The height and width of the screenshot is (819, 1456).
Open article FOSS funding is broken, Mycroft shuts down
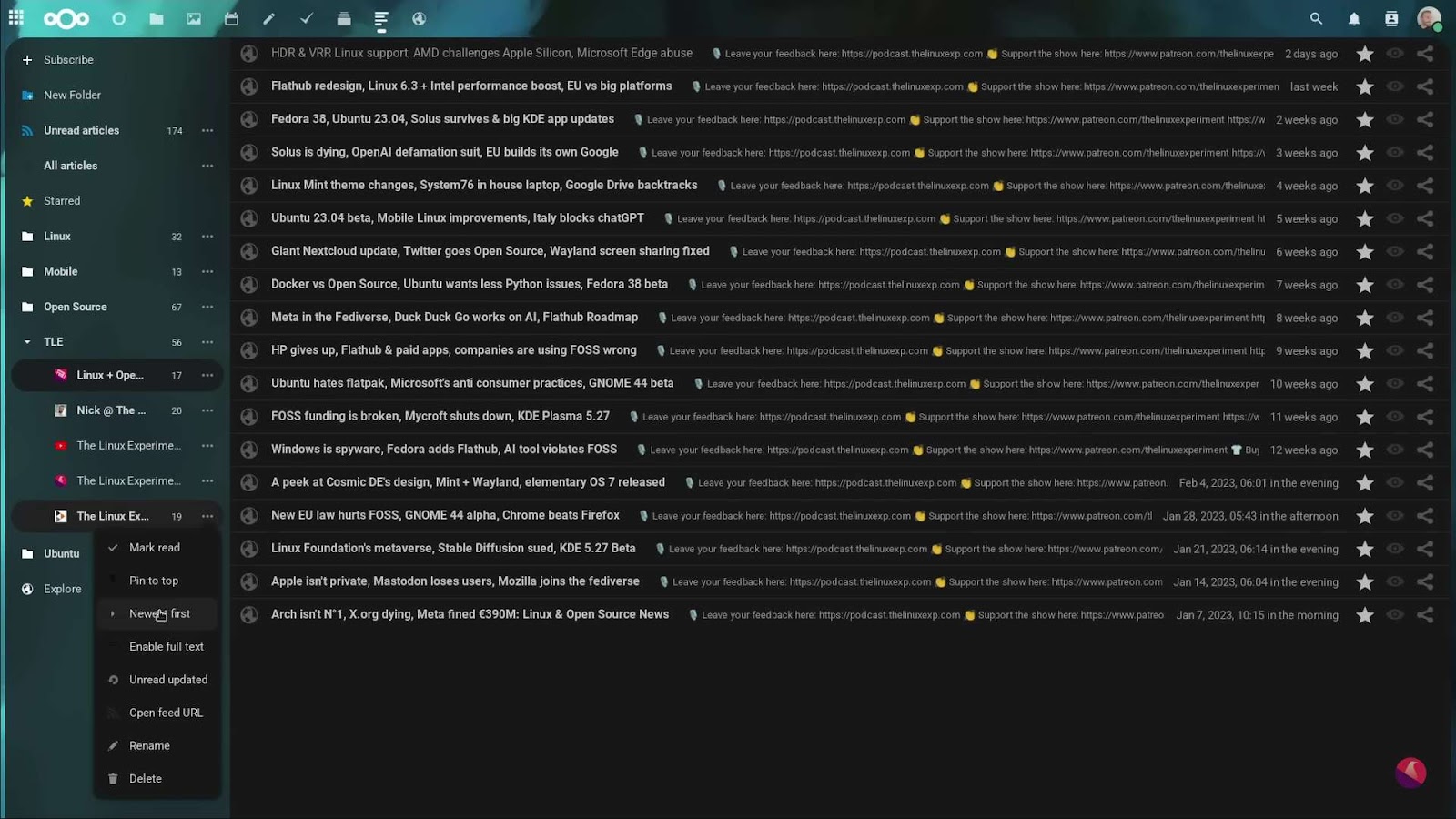pyautogui.click(x=440, y=417)
